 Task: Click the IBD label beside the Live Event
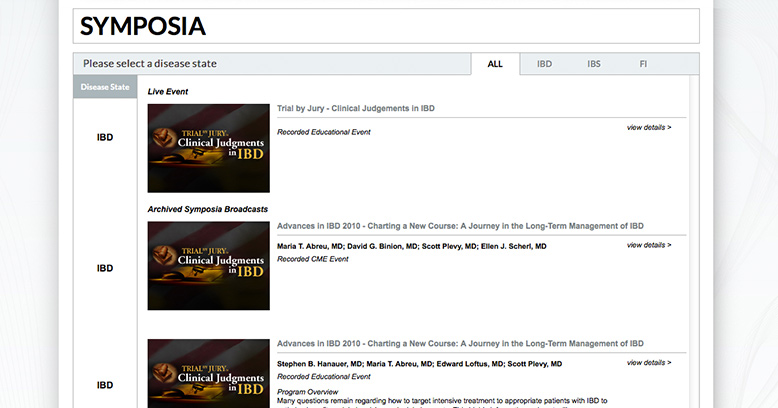pyautogui.click(x=105, y=138)
